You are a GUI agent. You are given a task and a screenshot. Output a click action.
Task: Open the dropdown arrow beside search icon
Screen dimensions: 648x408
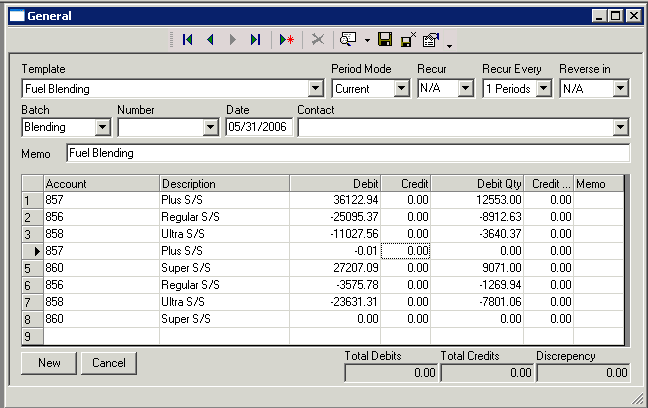pos(367,41)
